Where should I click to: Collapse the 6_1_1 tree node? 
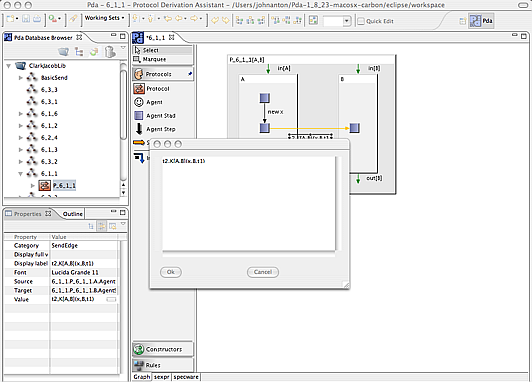pos(21,174)
